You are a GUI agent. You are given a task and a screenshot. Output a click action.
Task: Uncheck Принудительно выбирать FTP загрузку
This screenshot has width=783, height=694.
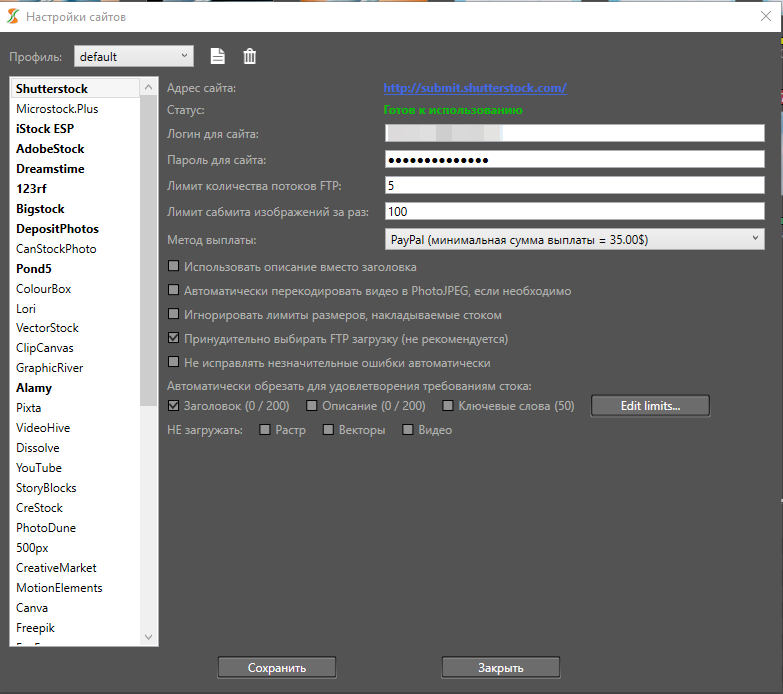click(173, 338)
